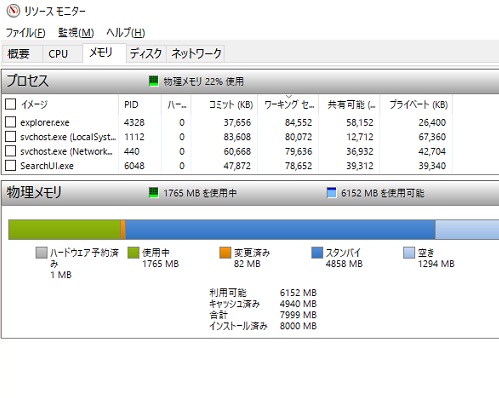Viewport: 499px width, 398px height.
Task: Click the 変更済み 82 MB legend text
Action: click(x=252, y=258)
